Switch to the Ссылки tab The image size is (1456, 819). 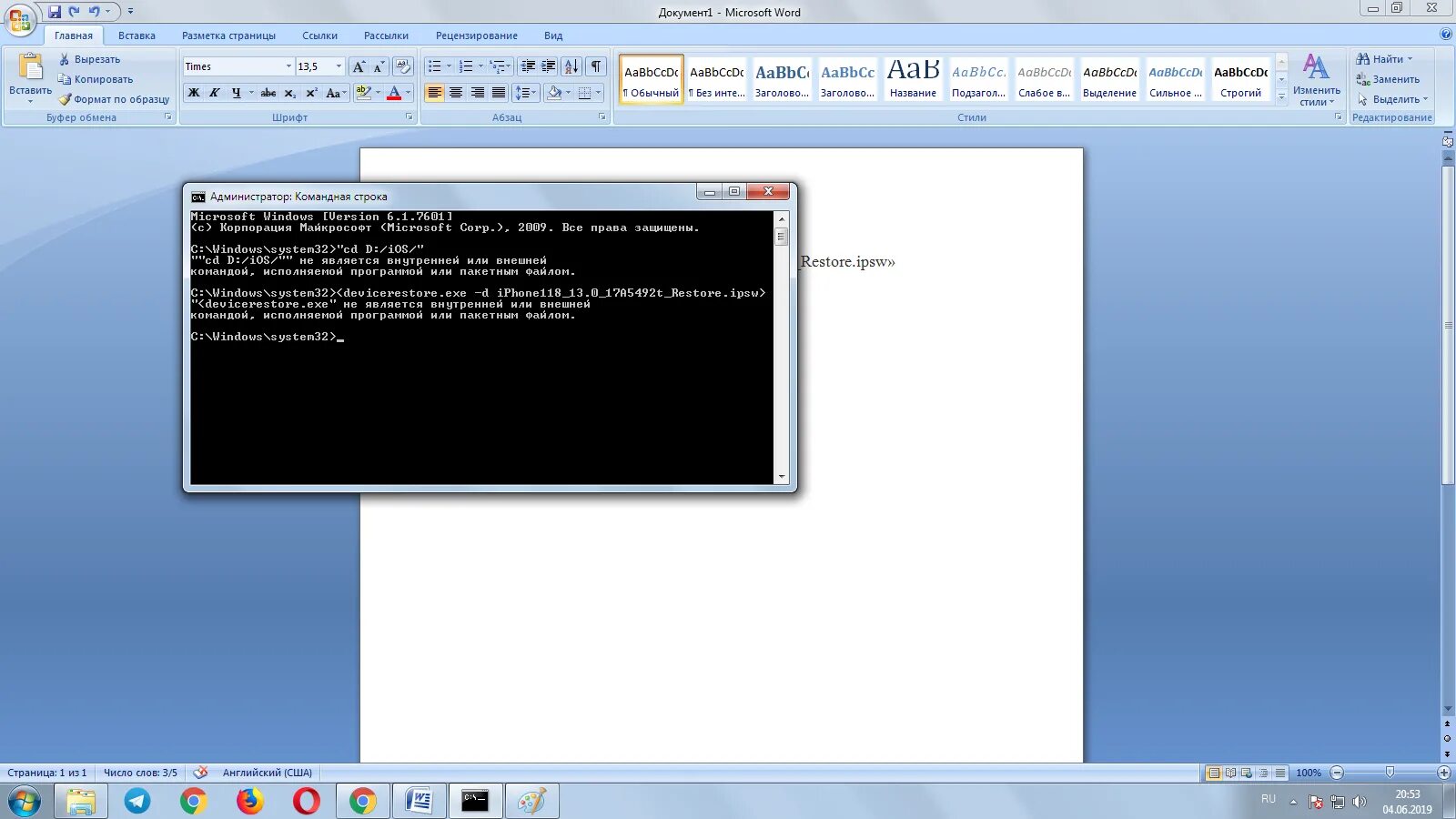pyautogui.click(x=319, y=35)
